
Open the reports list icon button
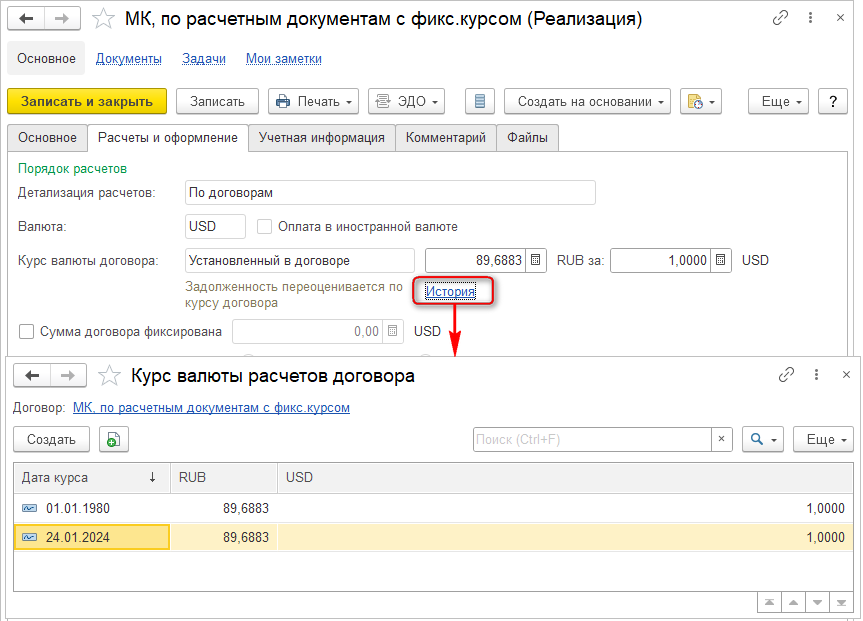click(479, 101)
